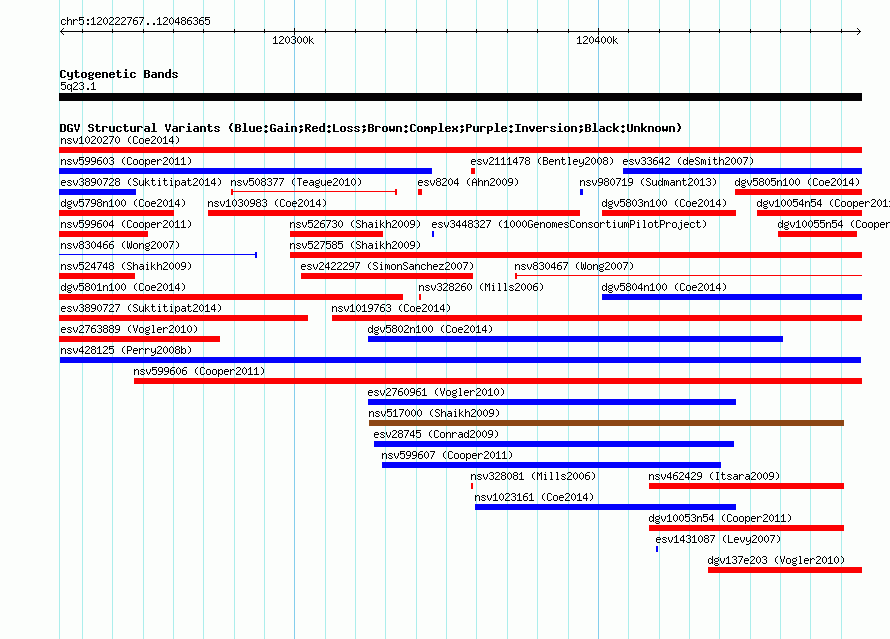The height and width of the screenshot is (639, 890).
Task: Click nsv526730 (Shaikh2009) label
Action: click(355, 224)
